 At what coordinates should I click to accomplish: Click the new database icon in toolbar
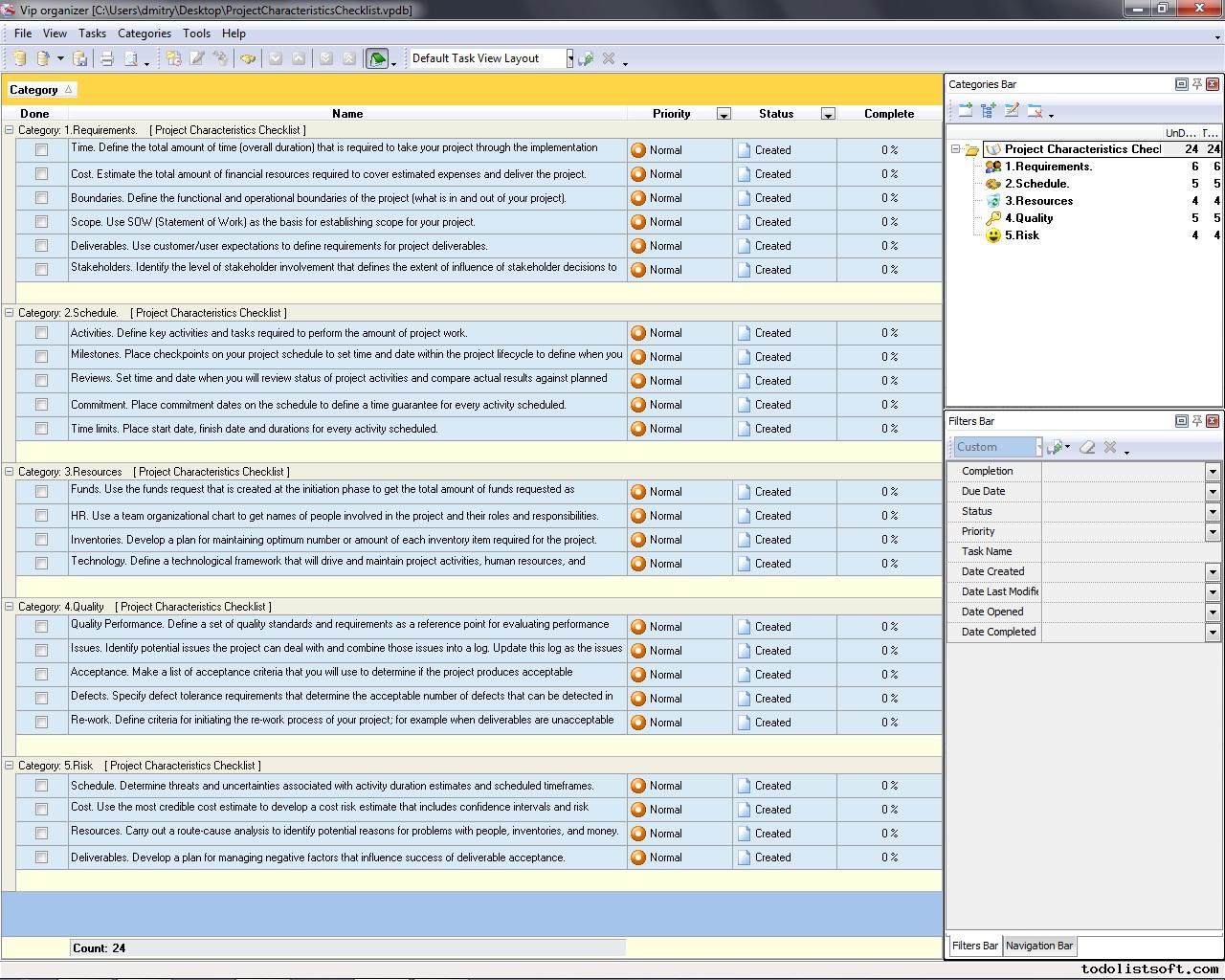[19, 58]
